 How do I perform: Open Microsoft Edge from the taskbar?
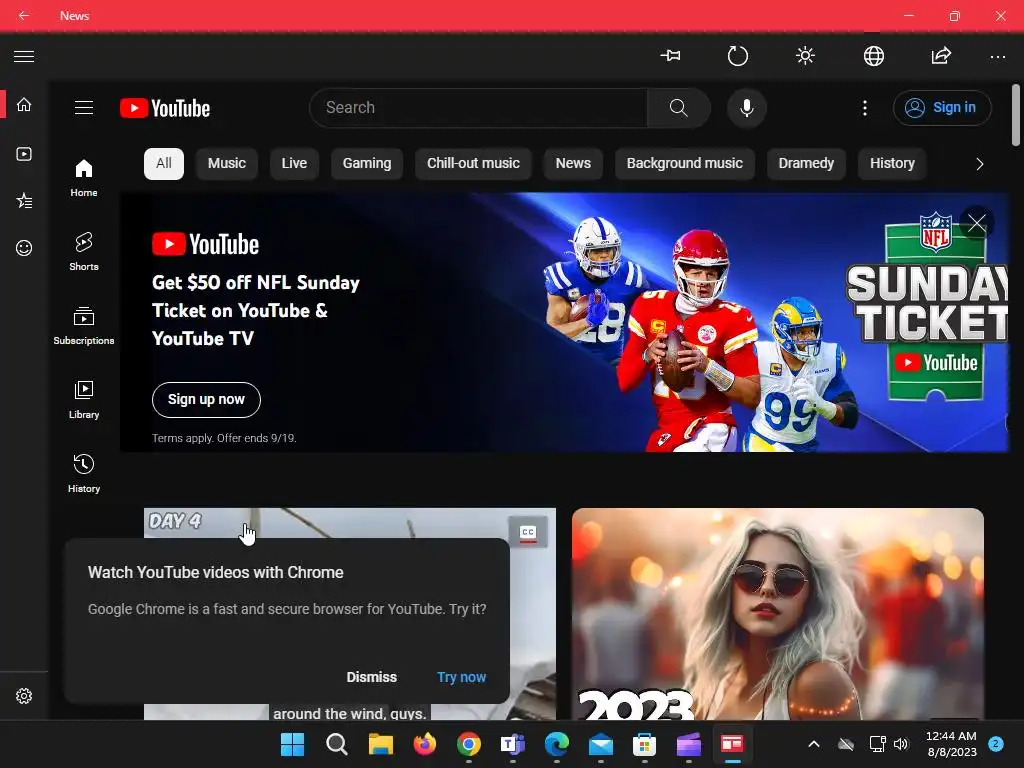[556, 744]
